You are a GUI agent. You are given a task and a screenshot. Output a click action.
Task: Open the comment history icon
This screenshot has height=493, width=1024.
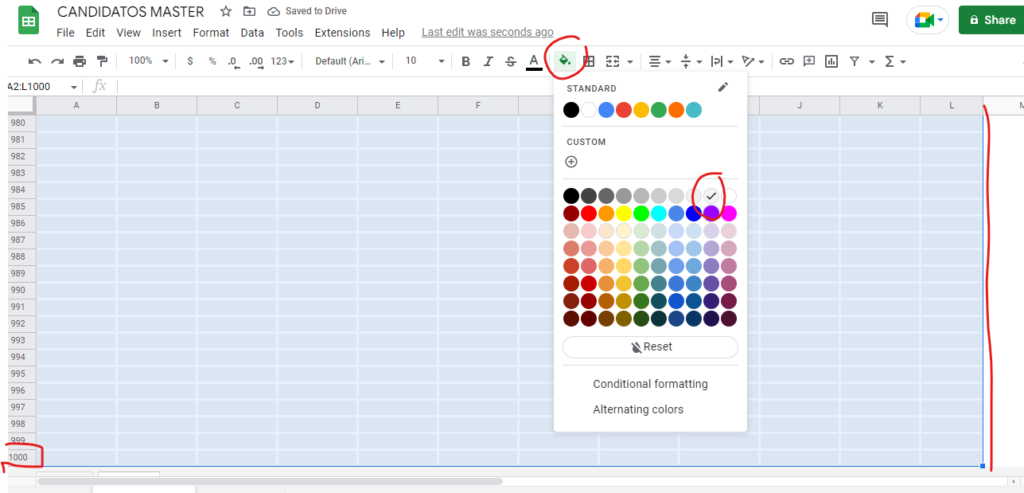pos(880,20)
